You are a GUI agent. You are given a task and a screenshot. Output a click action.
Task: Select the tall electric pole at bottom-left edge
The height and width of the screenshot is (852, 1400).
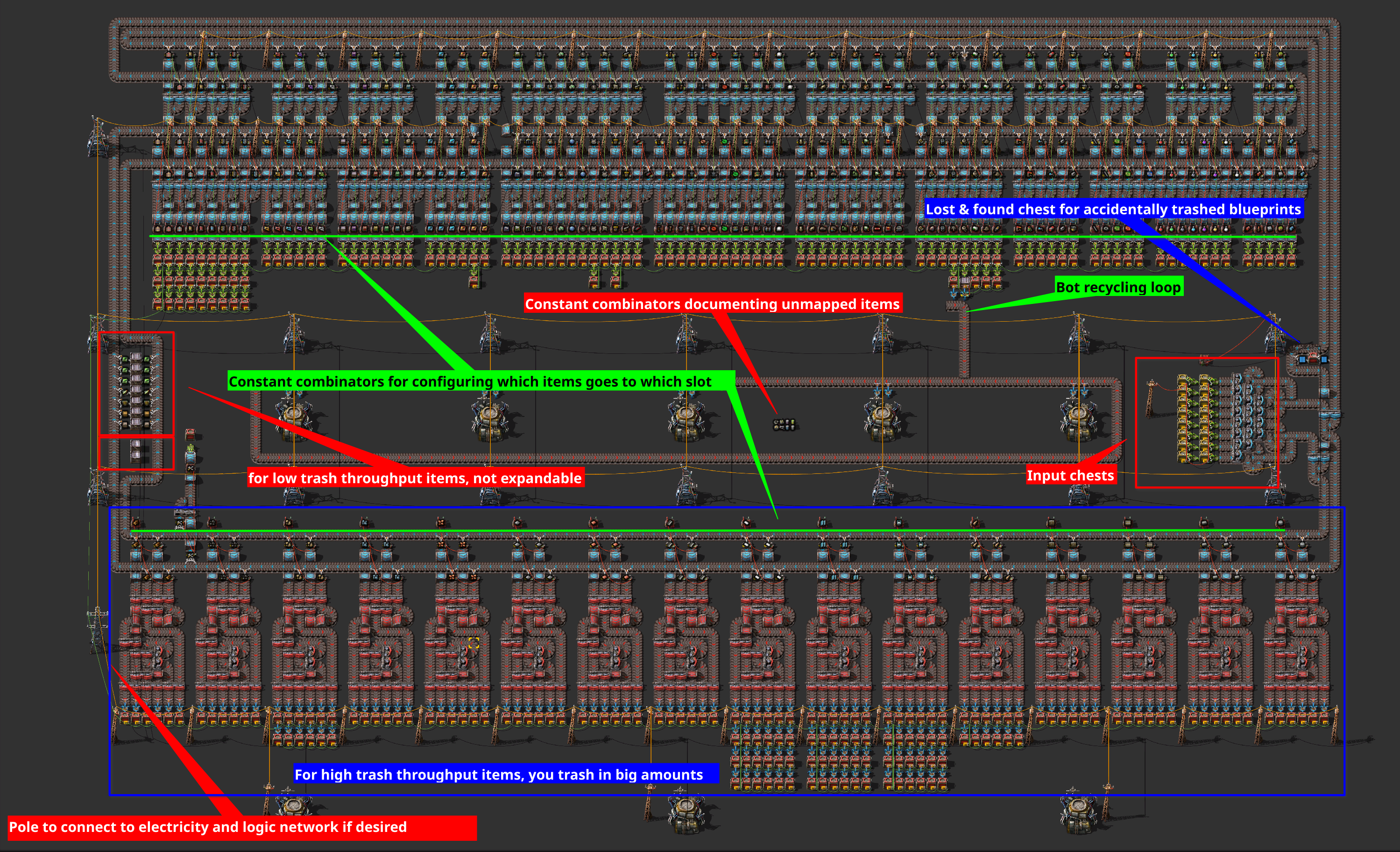click(x=98, y=630)
